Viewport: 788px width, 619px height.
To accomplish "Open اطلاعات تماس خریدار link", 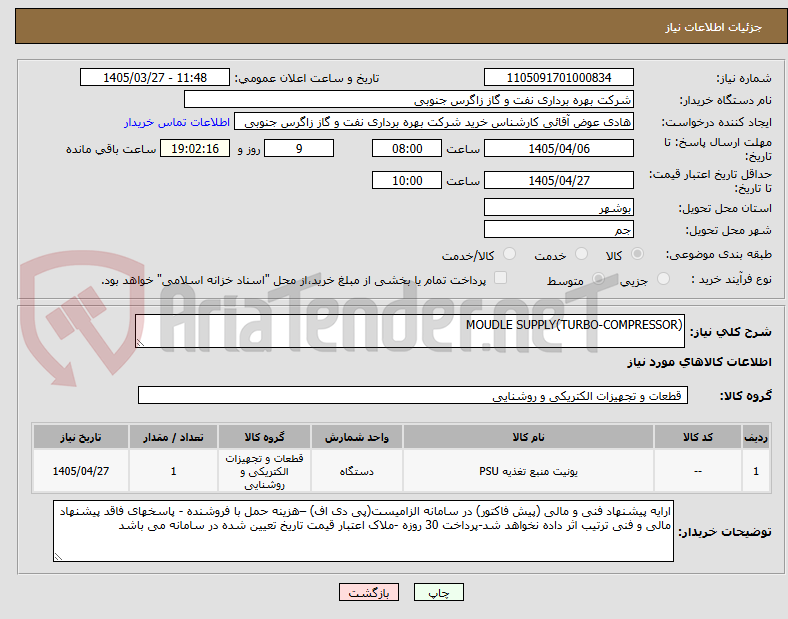I will [x=177, y=122].
